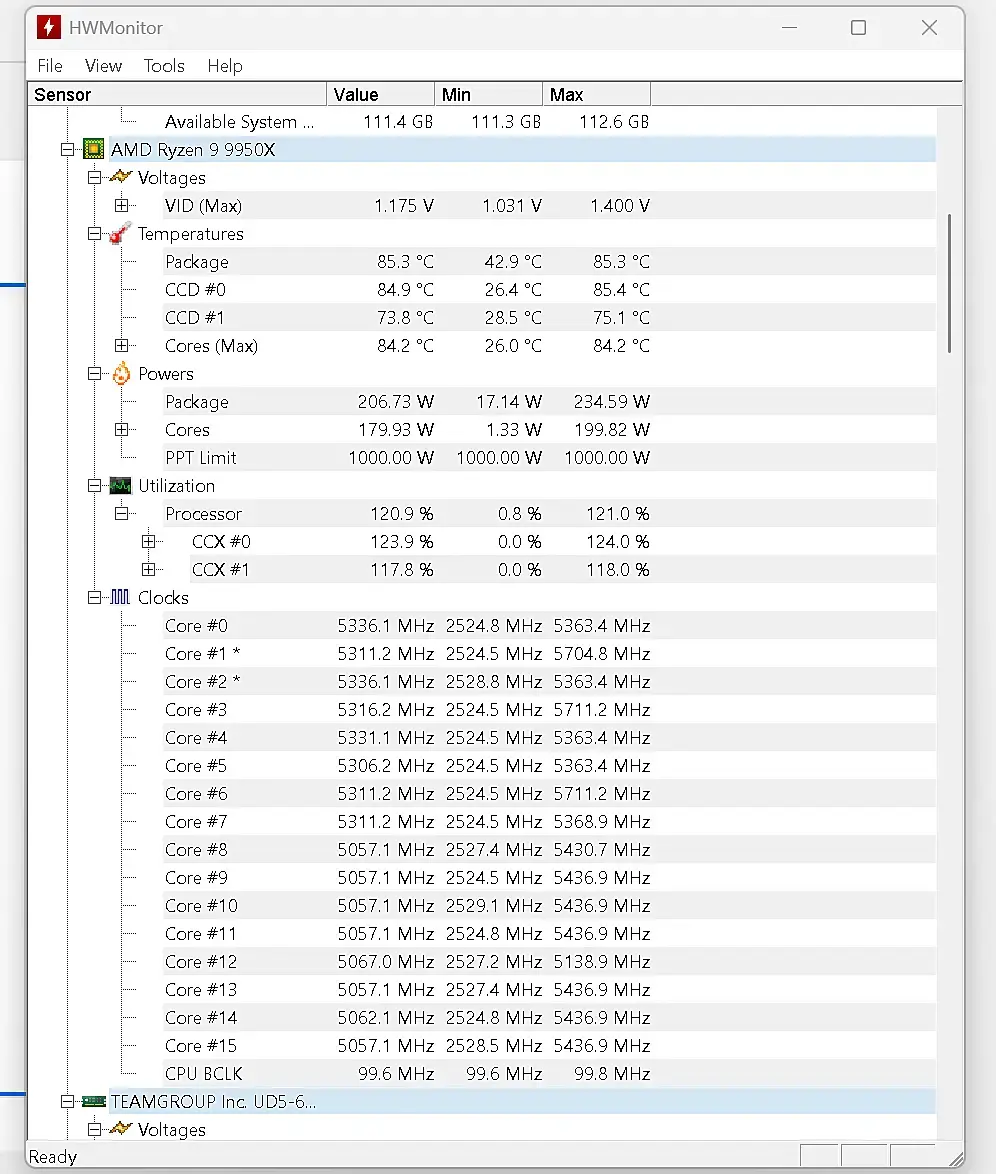The image size is (996, 1174).
Task: Click the Voltages lightning icon under AMD Ryzen
Action: point(121,177)
